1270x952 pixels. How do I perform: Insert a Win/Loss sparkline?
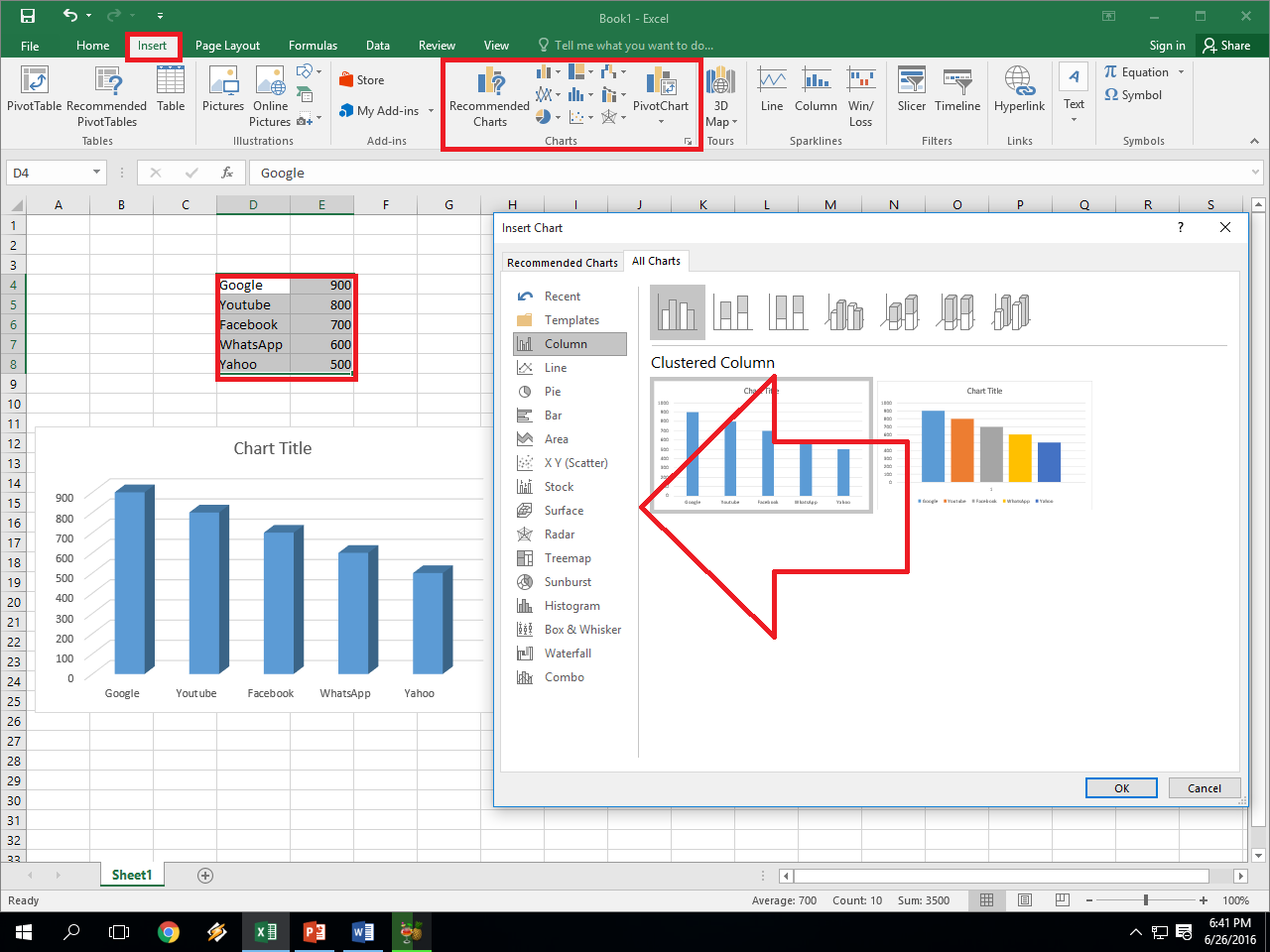[x=861, y=97]
